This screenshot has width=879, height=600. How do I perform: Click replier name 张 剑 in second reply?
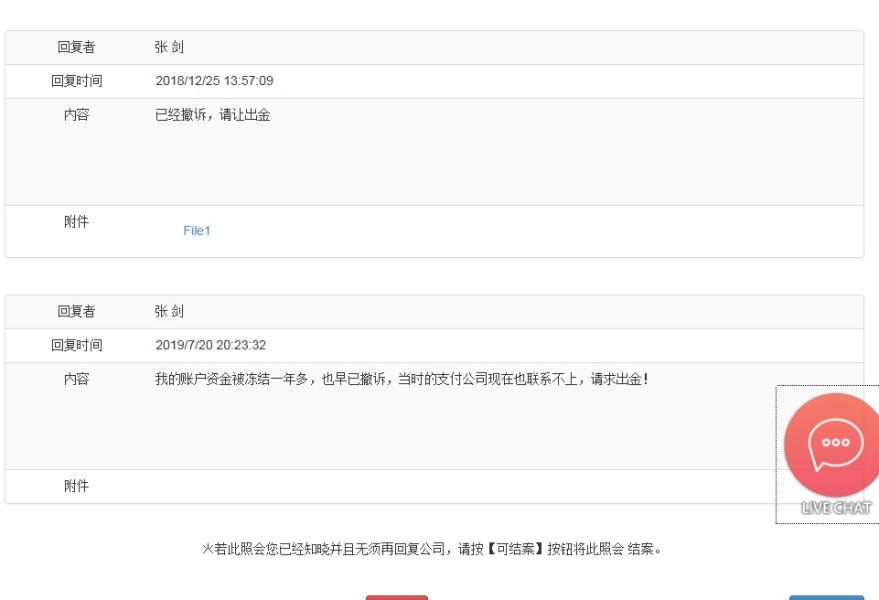pyautogui.click(x=169, y=311)
